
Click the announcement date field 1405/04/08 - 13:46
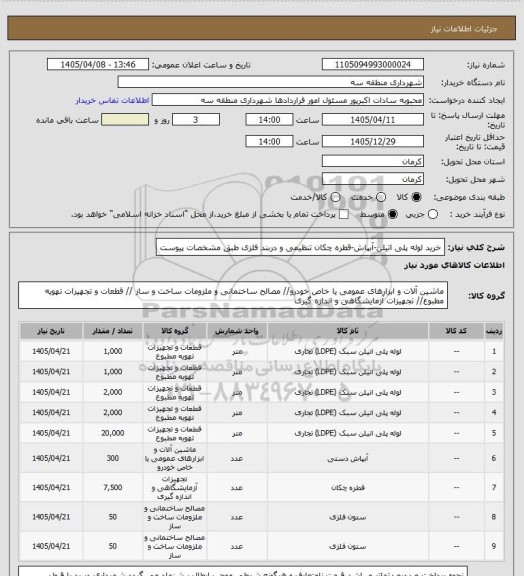point(98,65)
